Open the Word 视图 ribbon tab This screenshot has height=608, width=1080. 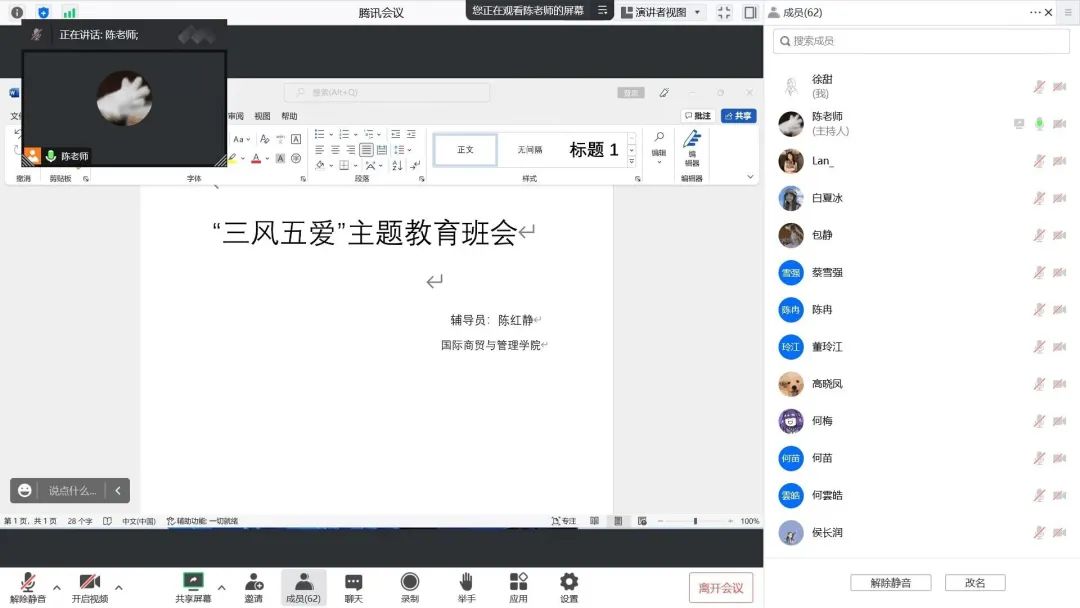[262, 116]
